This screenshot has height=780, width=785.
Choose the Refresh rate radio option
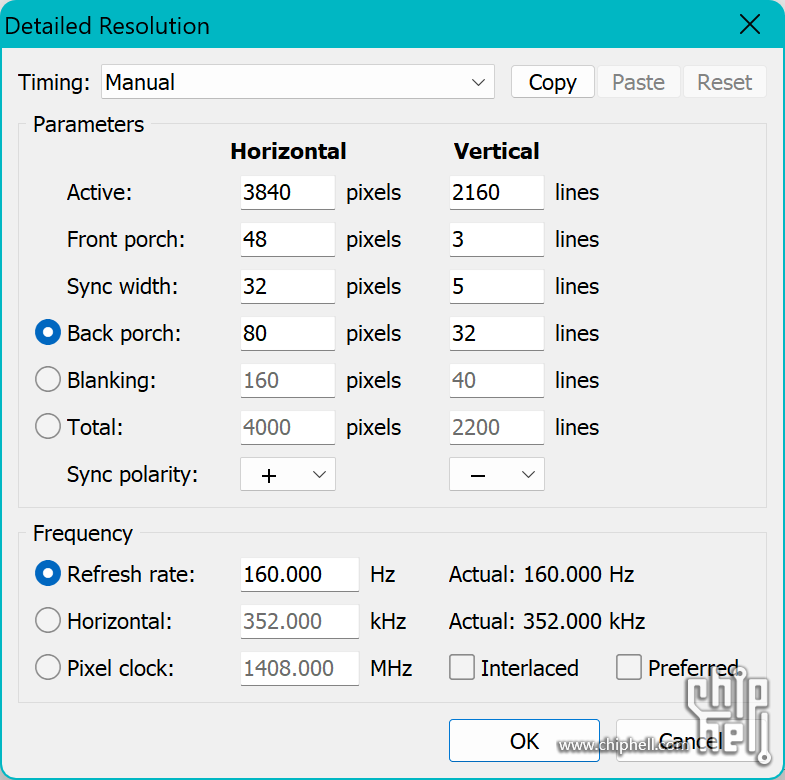click(x=48, y=574)
